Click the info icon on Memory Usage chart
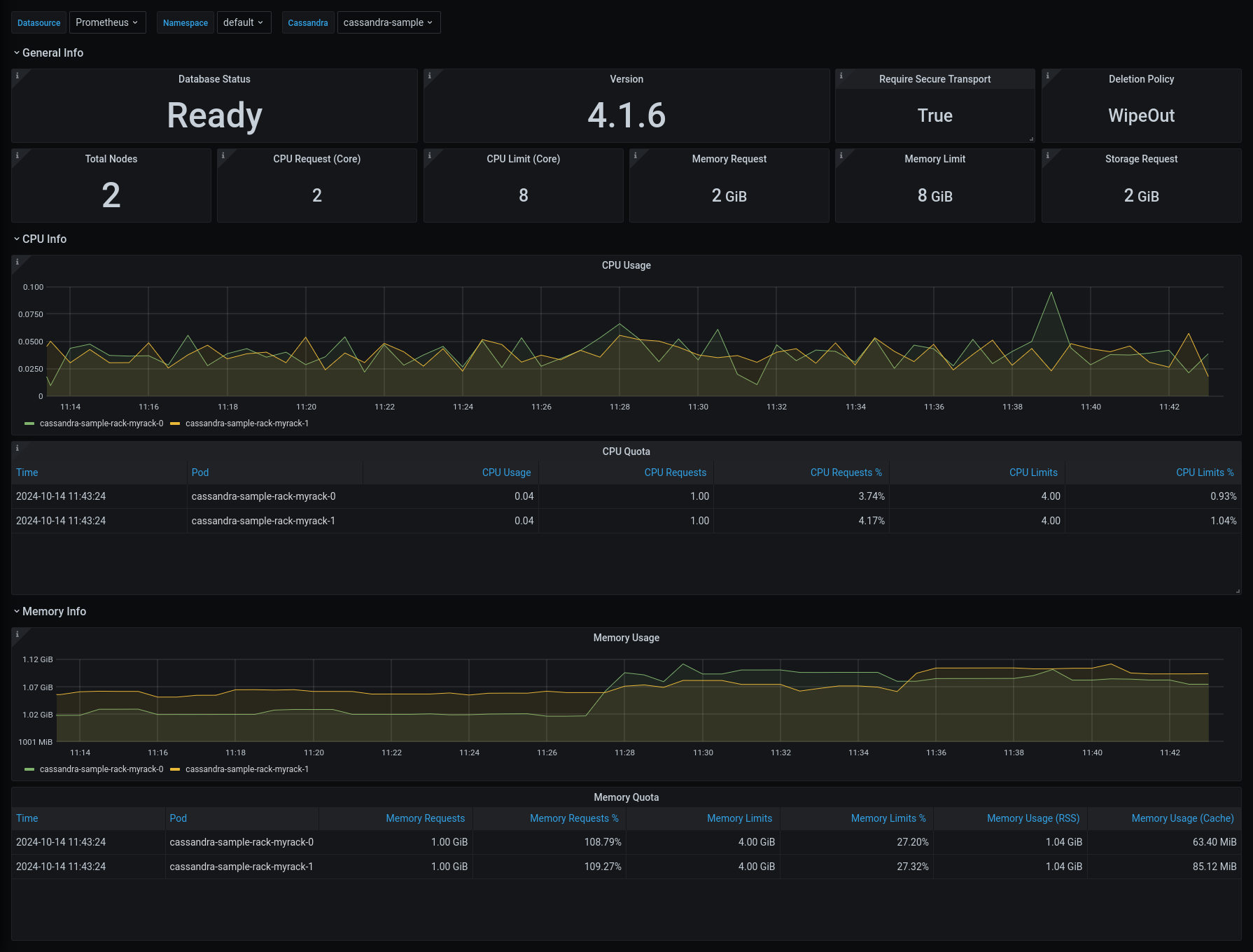The image size is (1253, 952). click(17, 632)
